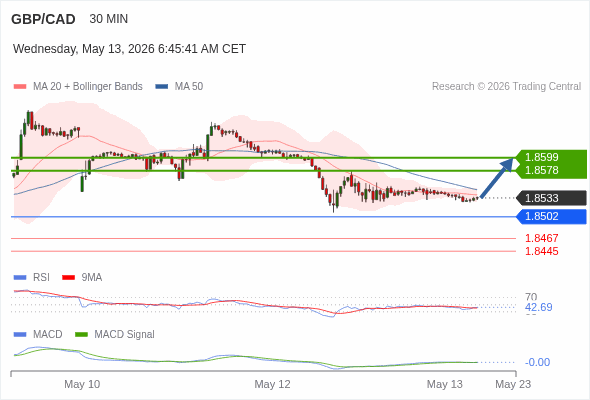Click the 1.8533 current price tag
The width and height of the screenshot is (590, 400).
coord(552,198)
